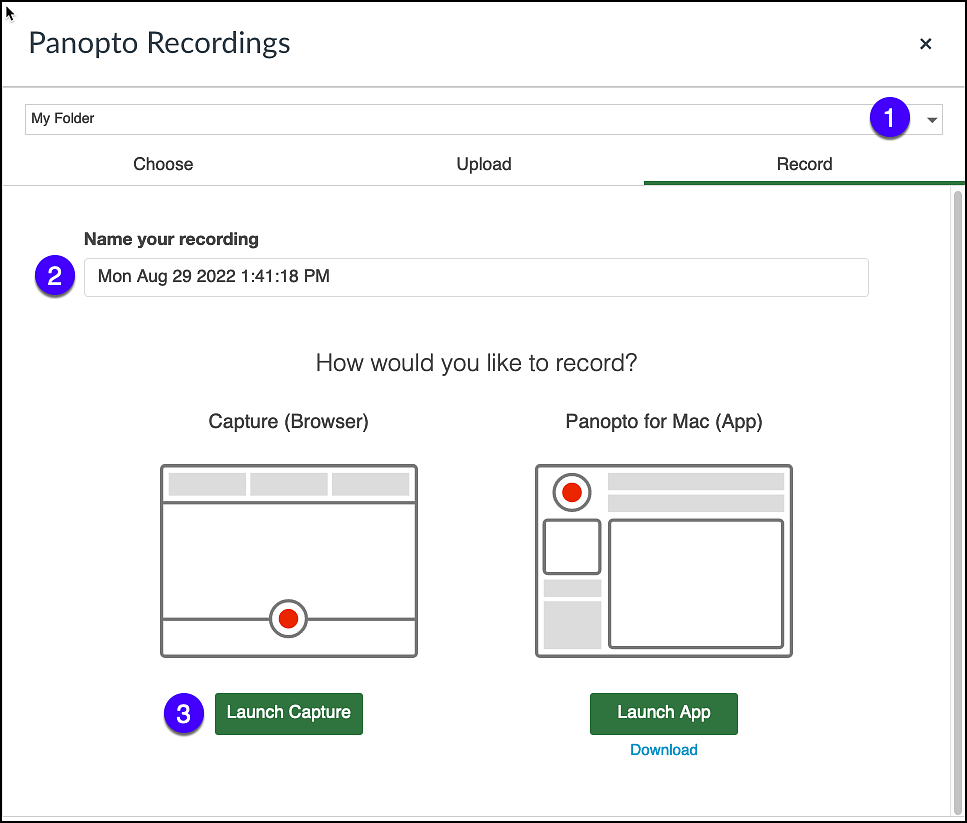Click the purple badge numbered 1
The width and height of the screenshot is (967, 823).
pyautogui.click(x=889, y=117)
